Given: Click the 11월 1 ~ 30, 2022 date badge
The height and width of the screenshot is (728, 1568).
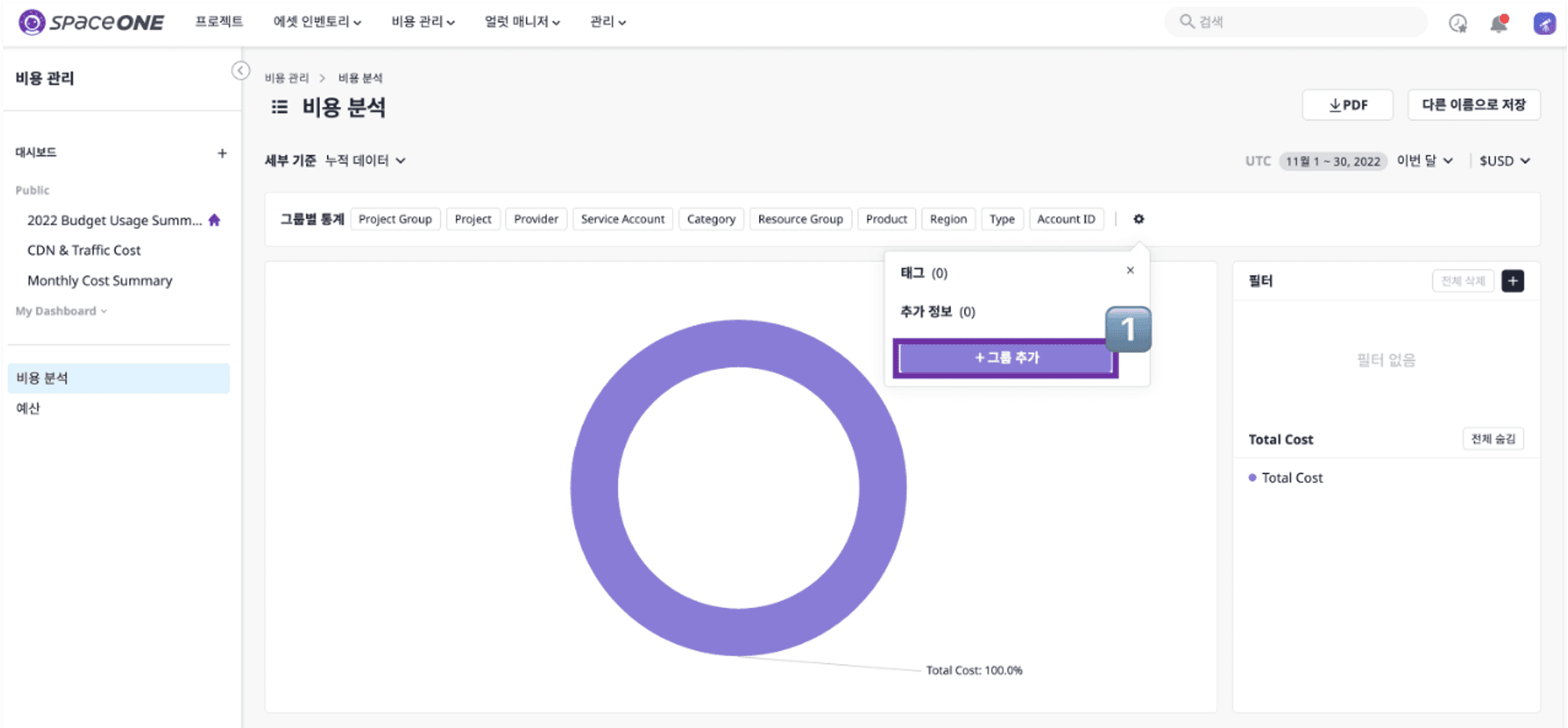Looking at the screenshot, I should click(1333, 161).
